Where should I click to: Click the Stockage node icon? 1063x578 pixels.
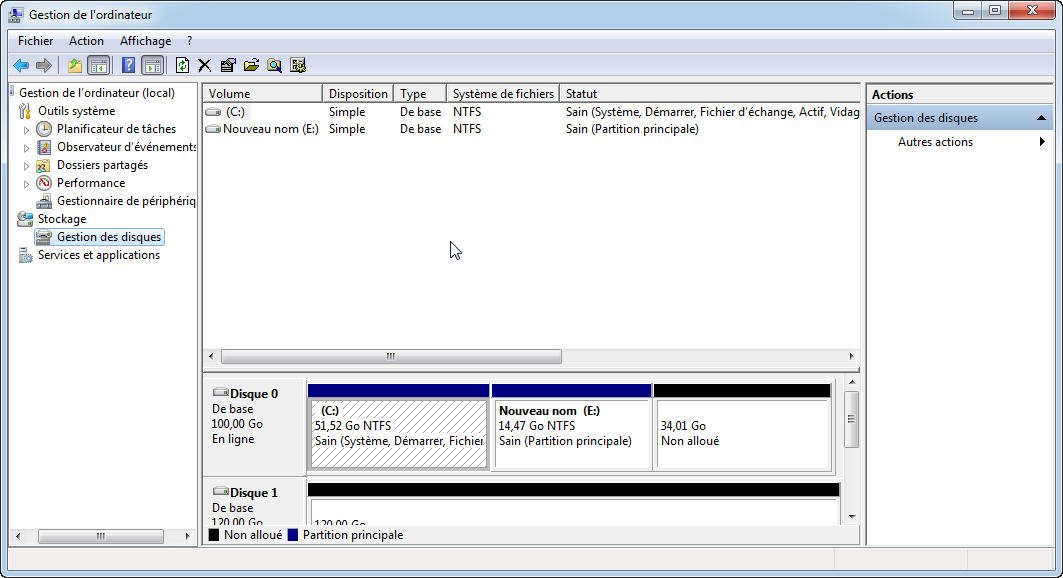[x=25, y=219]
